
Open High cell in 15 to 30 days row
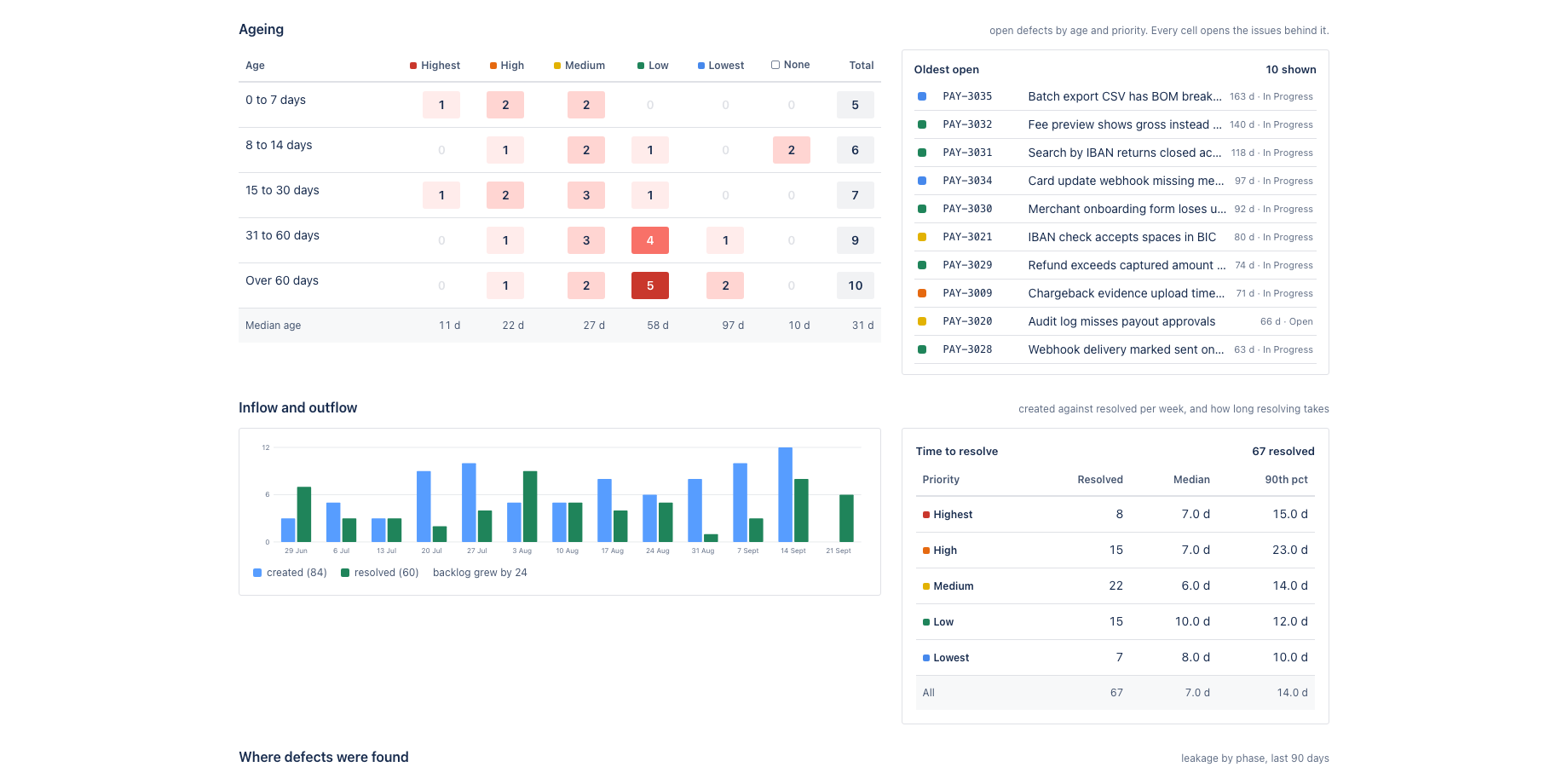click(505, 195)
